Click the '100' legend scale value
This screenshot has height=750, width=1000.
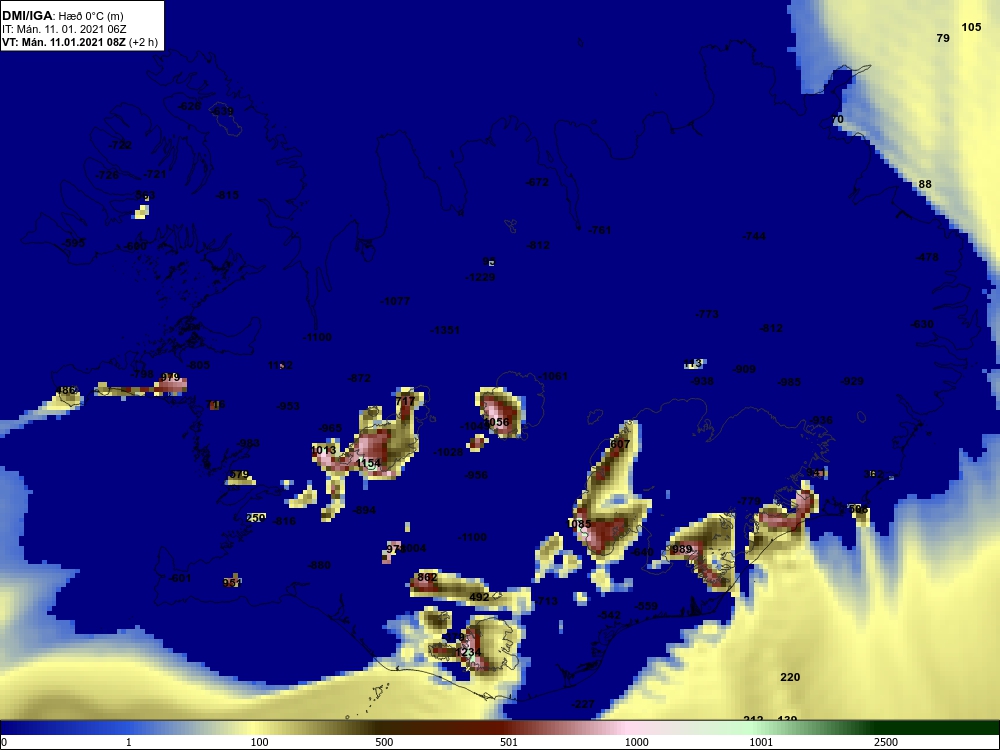coord(260,742)
